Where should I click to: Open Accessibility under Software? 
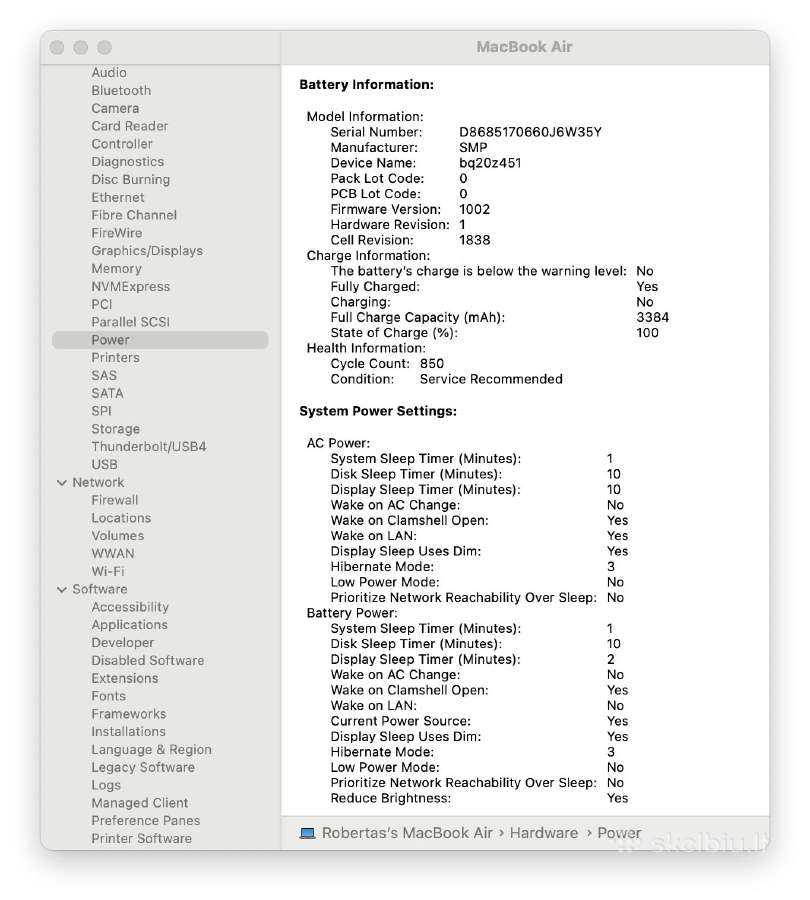pyautogui.click(x=130, y=607)
